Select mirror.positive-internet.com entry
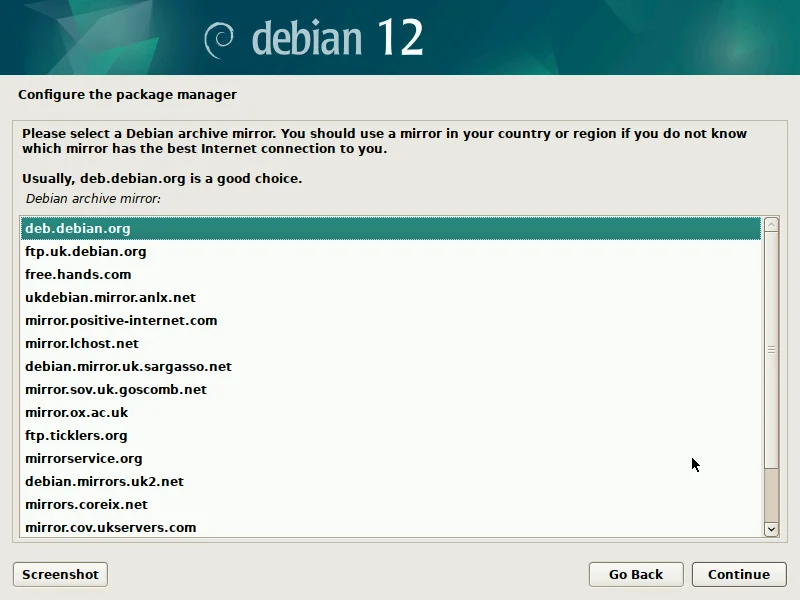 click(391, 320)
